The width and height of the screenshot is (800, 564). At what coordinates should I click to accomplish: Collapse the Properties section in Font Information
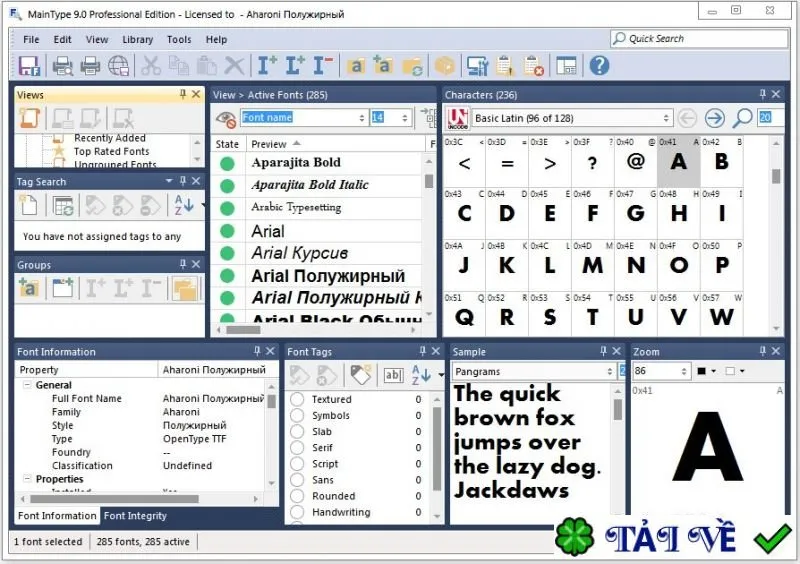[x=27, y=479]
